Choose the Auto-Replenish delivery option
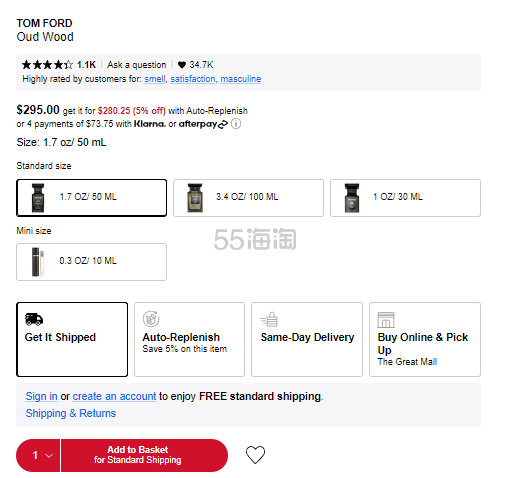The width and height of the screenshot is (510, 478). pyautogui.click(x=189, y=339)
